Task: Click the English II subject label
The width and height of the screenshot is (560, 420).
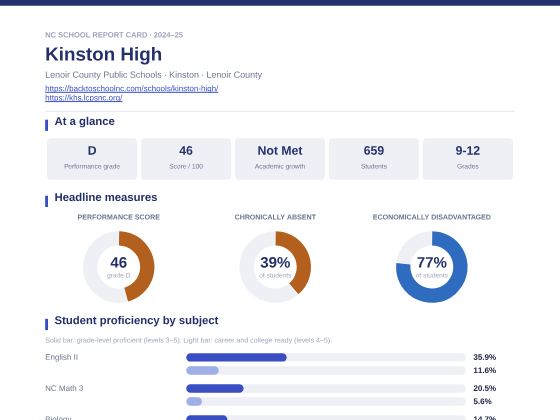Action: [x=61, y=357]
